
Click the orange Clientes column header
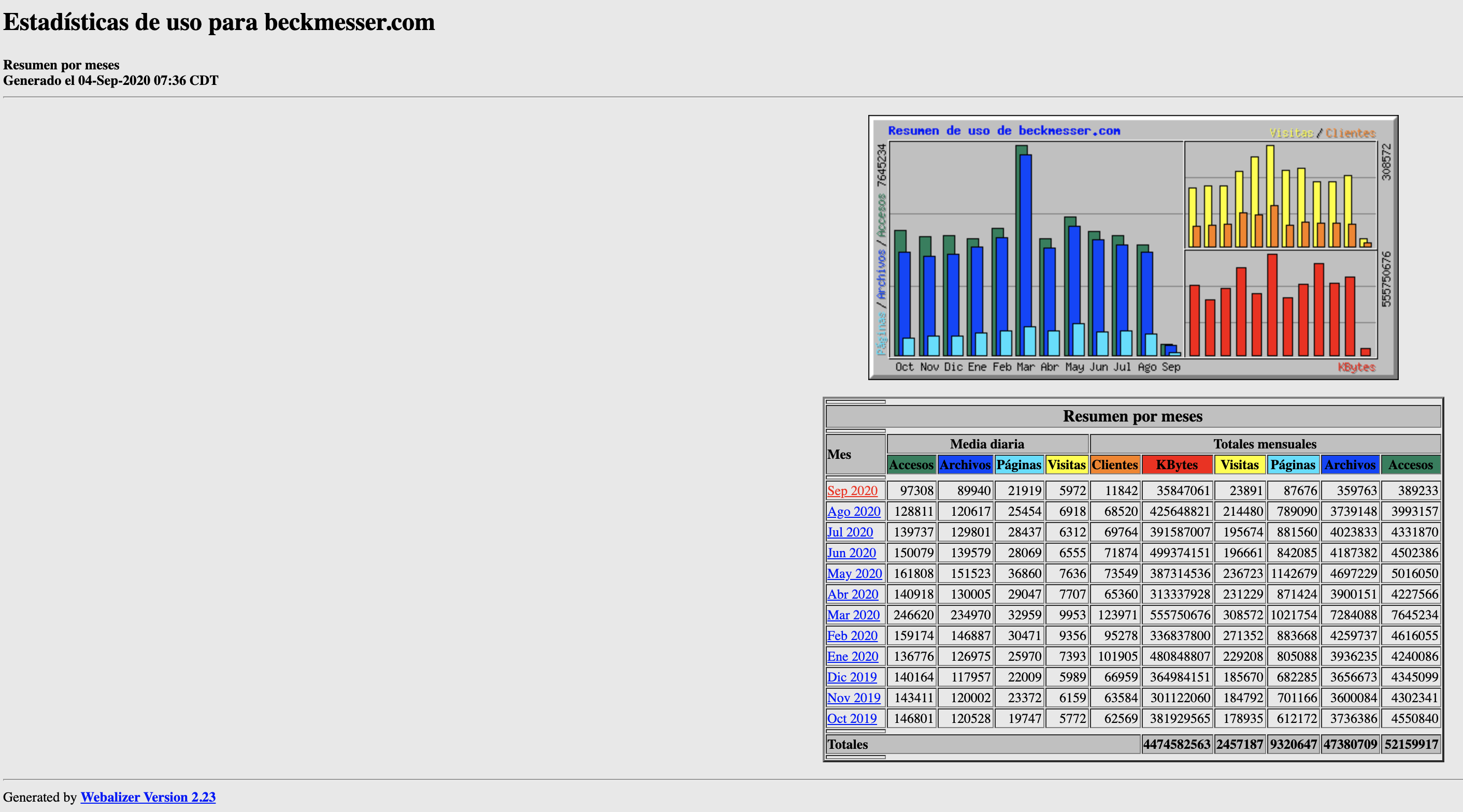(1114, 465)
